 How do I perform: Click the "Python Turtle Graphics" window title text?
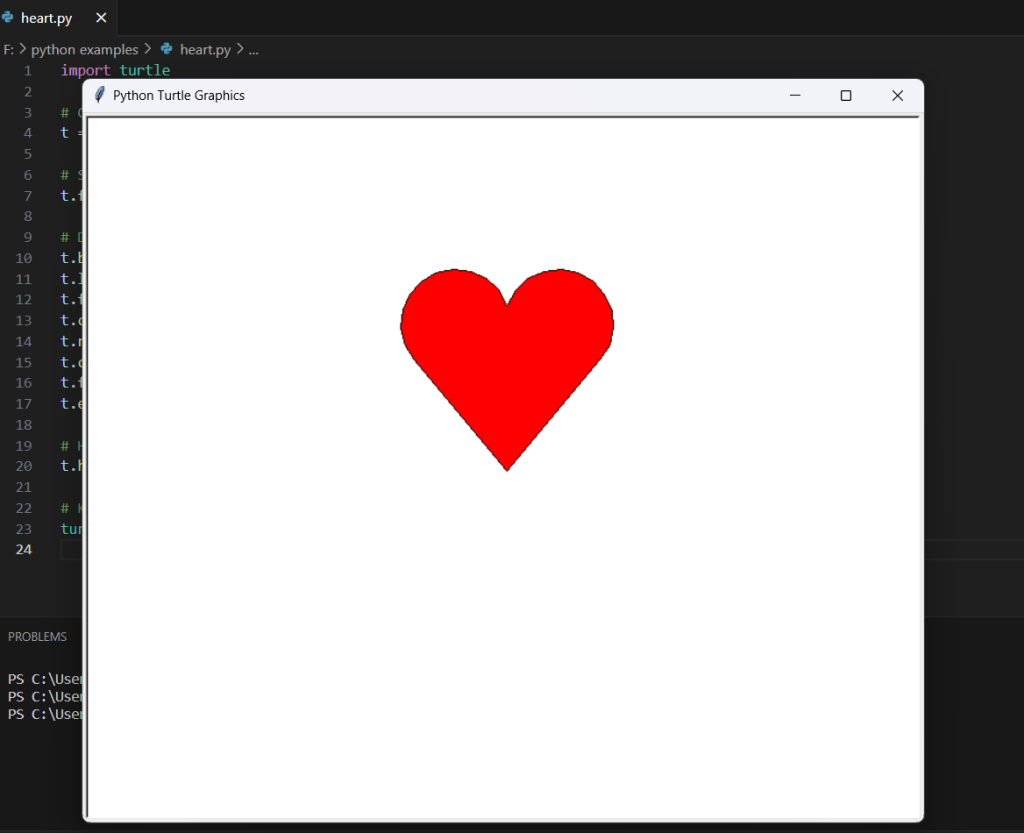(x=179, y=95)
